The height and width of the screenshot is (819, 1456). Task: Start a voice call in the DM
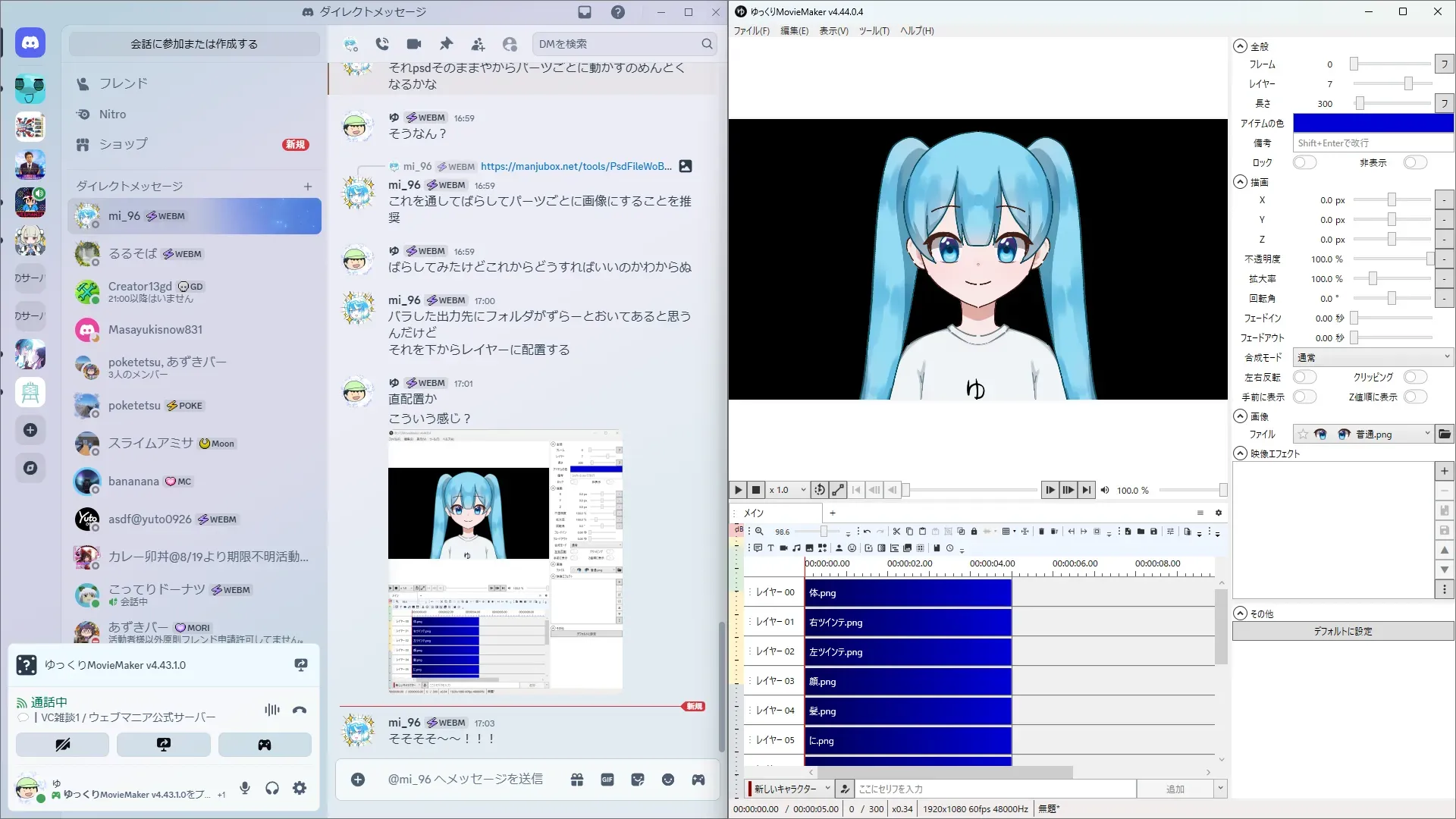[x=382, y=44]
